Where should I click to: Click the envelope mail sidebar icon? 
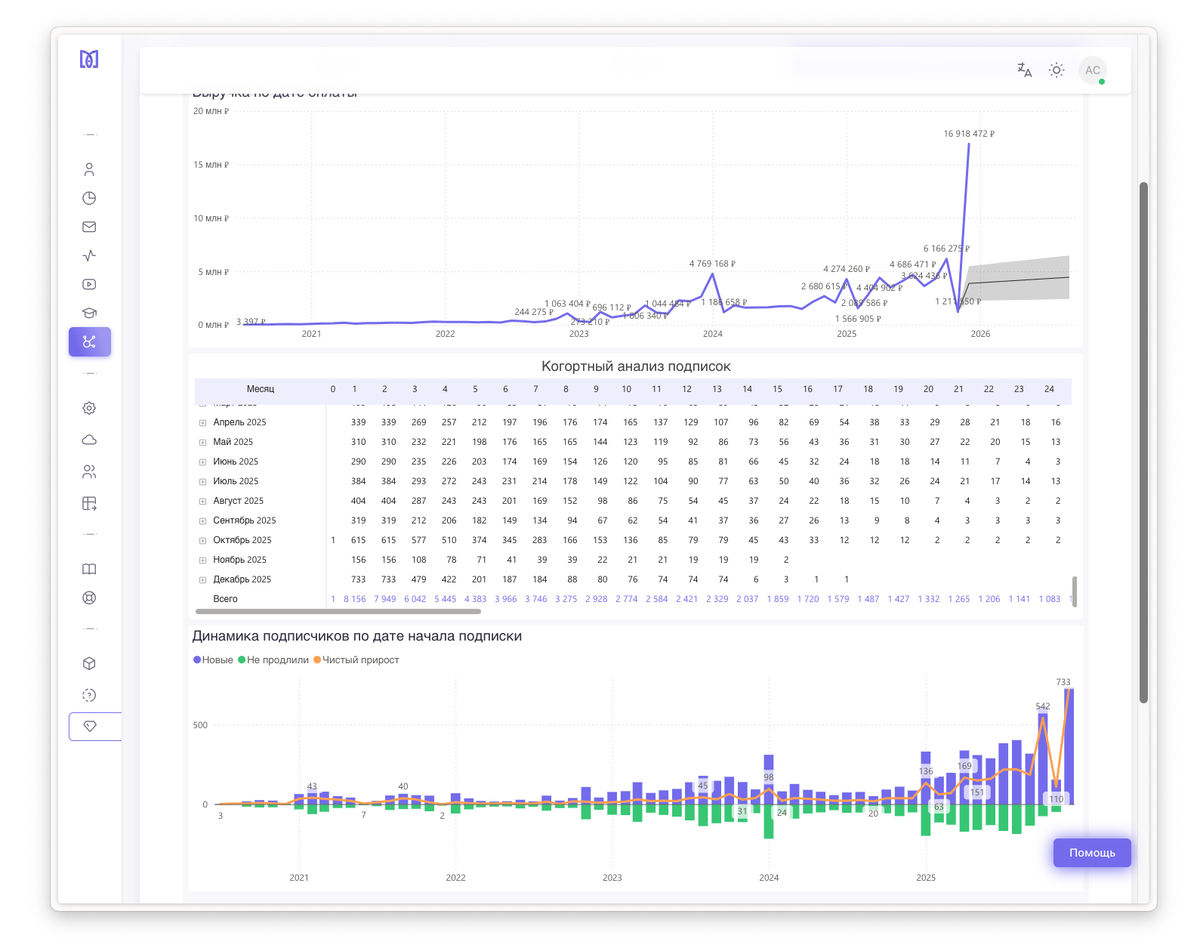pyautogui.click(x=89, y=227)
